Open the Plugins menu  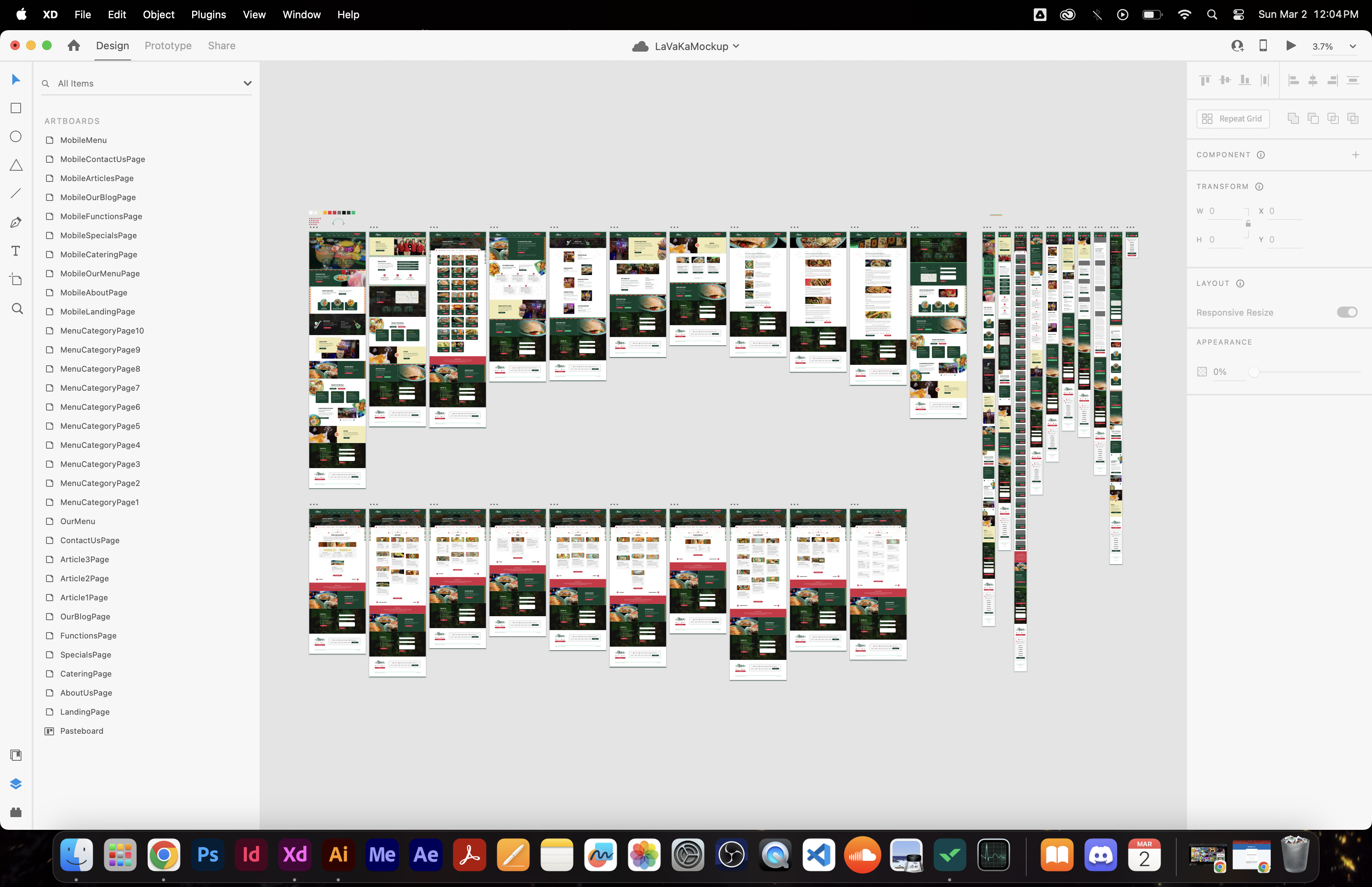[x=208, y=14]
